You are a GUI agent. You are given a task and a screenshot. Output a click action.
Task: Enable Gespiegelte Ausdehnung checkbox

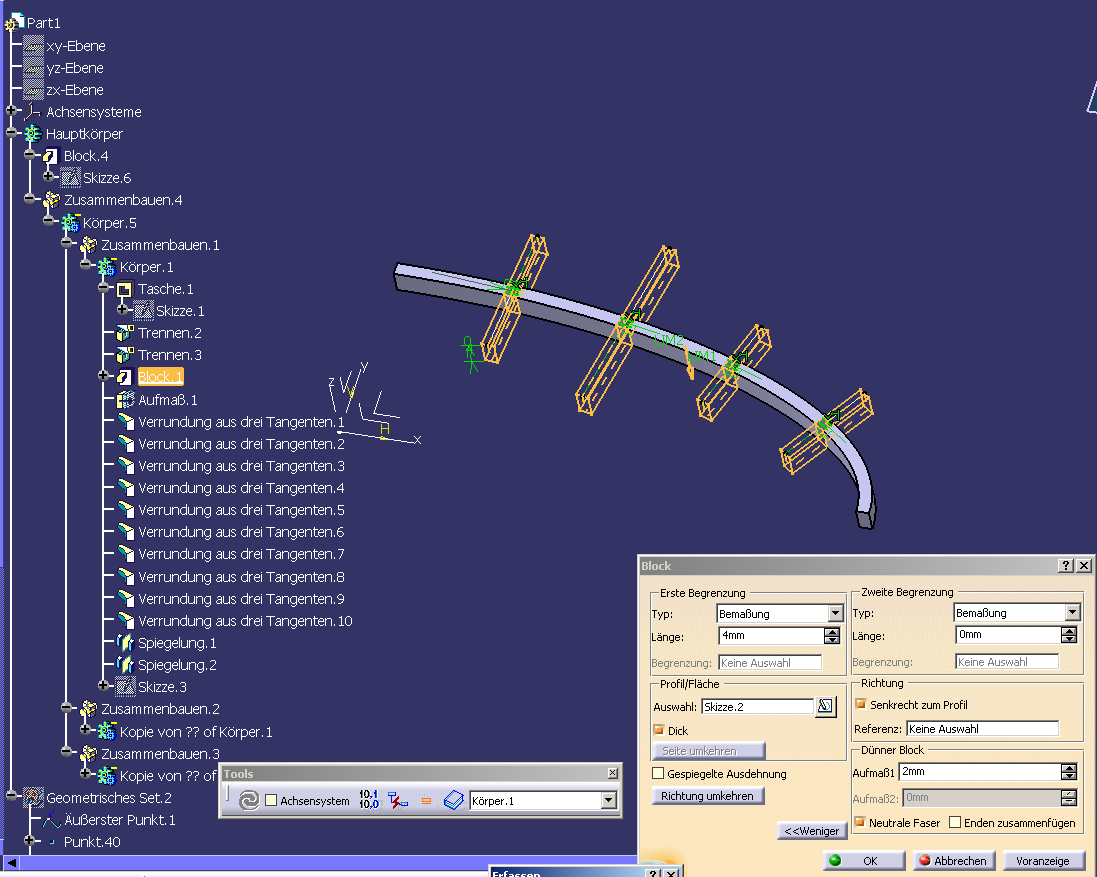658,773
